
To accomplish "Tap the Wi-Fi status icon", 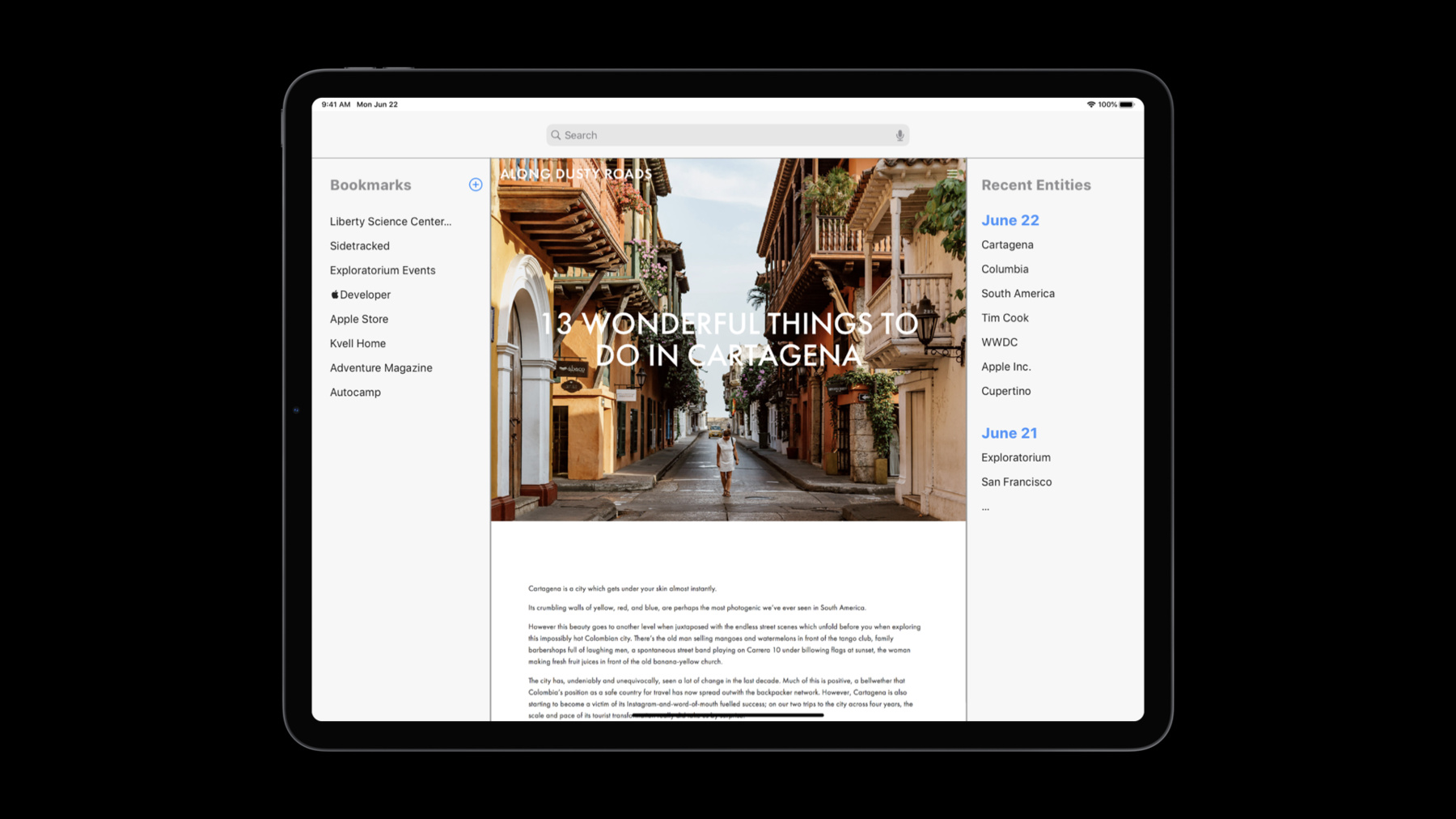I will (1091, 104).
